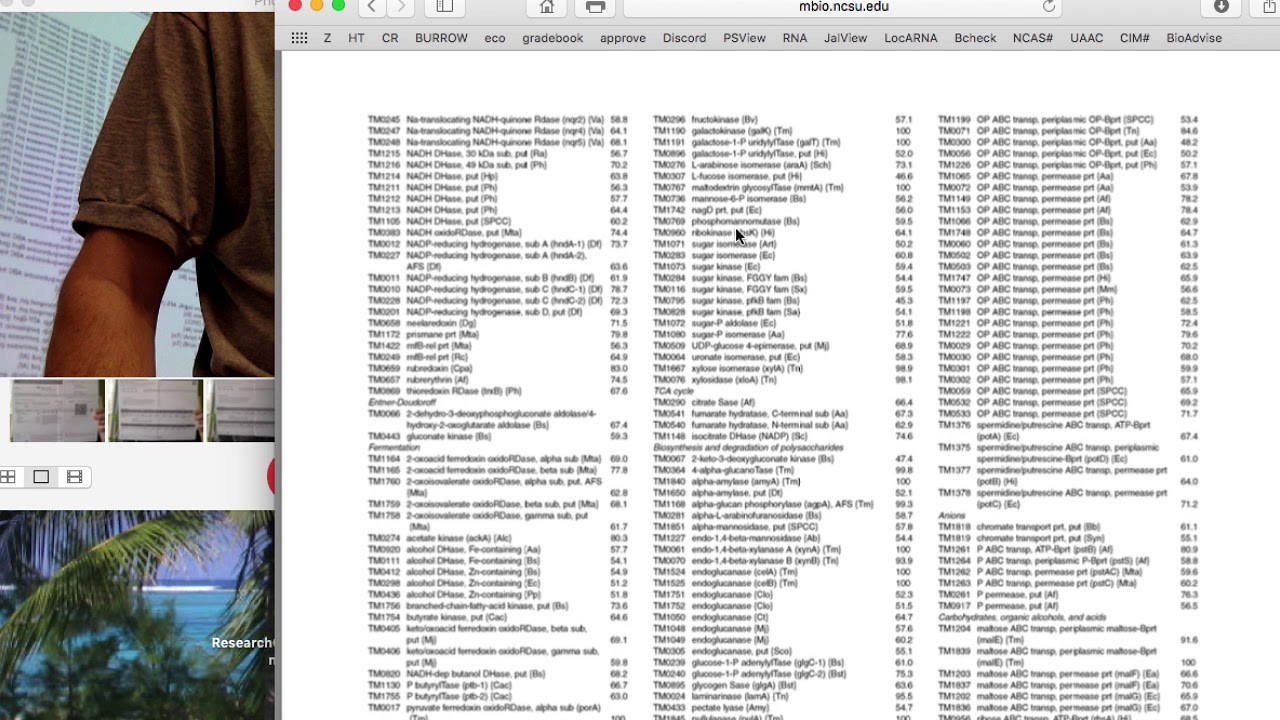
Task: Click the 'Fermentation' section heading
Action: pos(394,448)
